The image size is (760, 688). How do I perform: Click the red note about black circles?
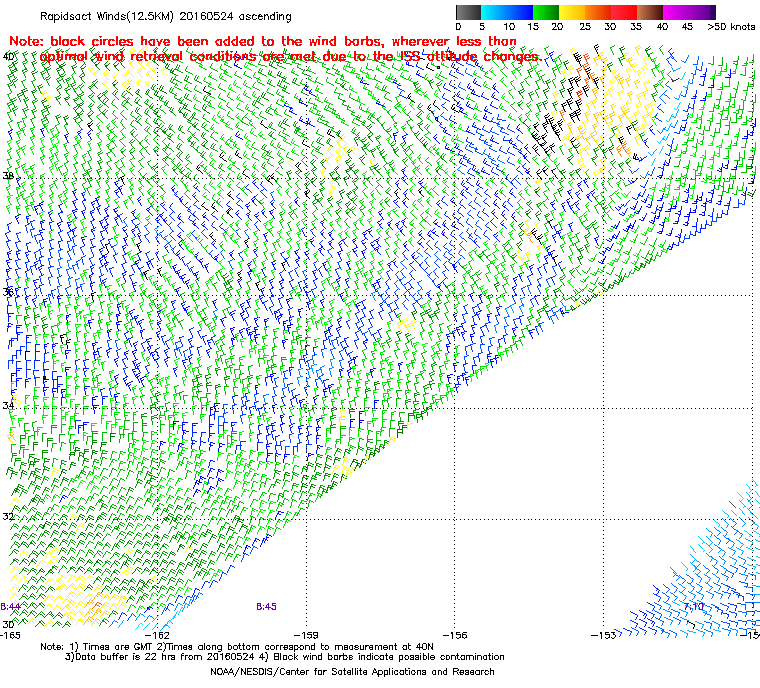[275, 49]
